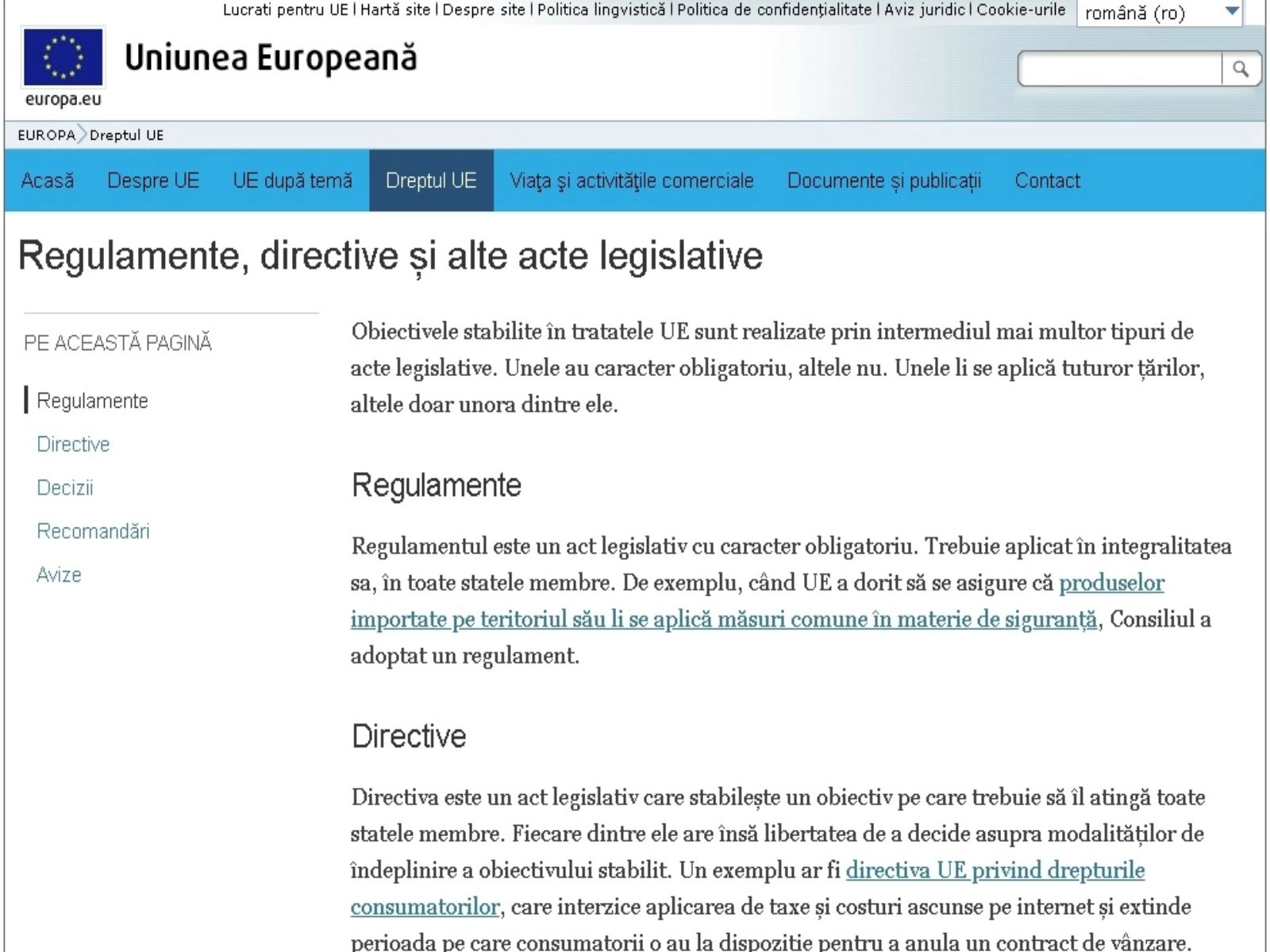The image size is (1270, 952).
Task: Click the EU flag logo
Action: (x=63, y=57)
